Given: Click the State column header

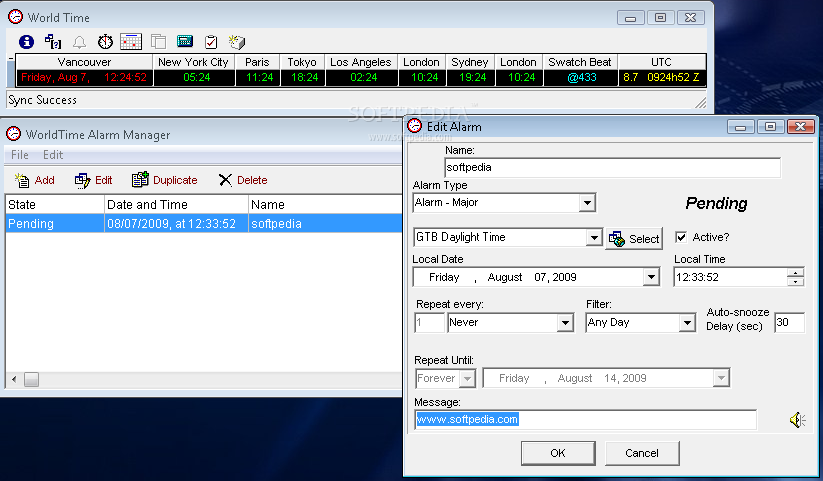Looking at the screenshot, I should [x=55, y=204].
